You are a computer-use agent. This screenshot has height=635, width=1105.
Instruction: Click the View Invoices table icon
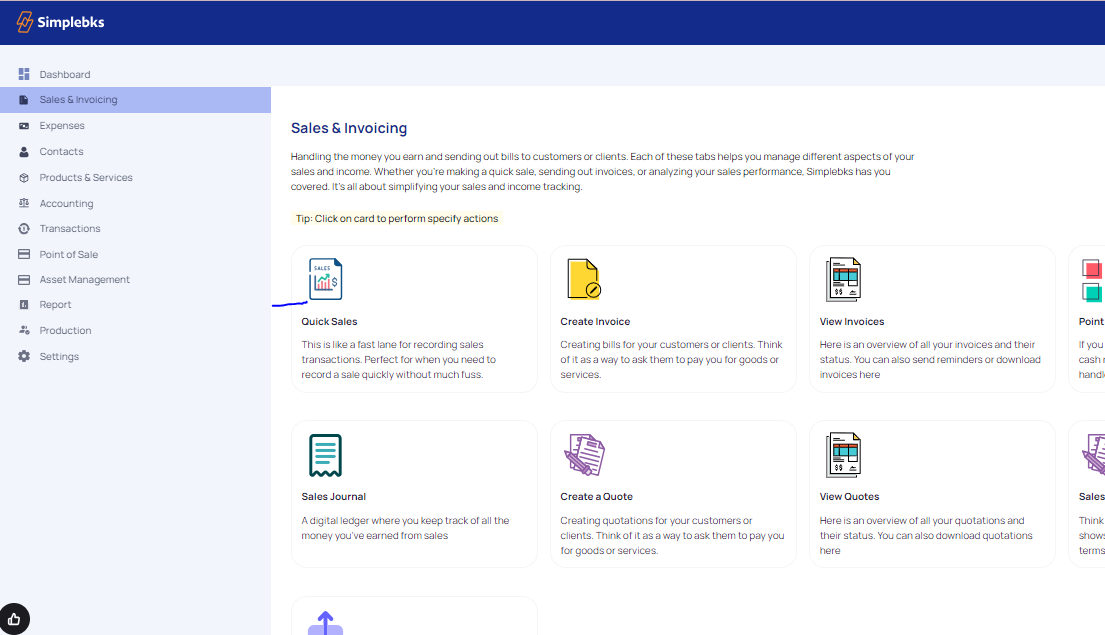(x=843, y=280)
